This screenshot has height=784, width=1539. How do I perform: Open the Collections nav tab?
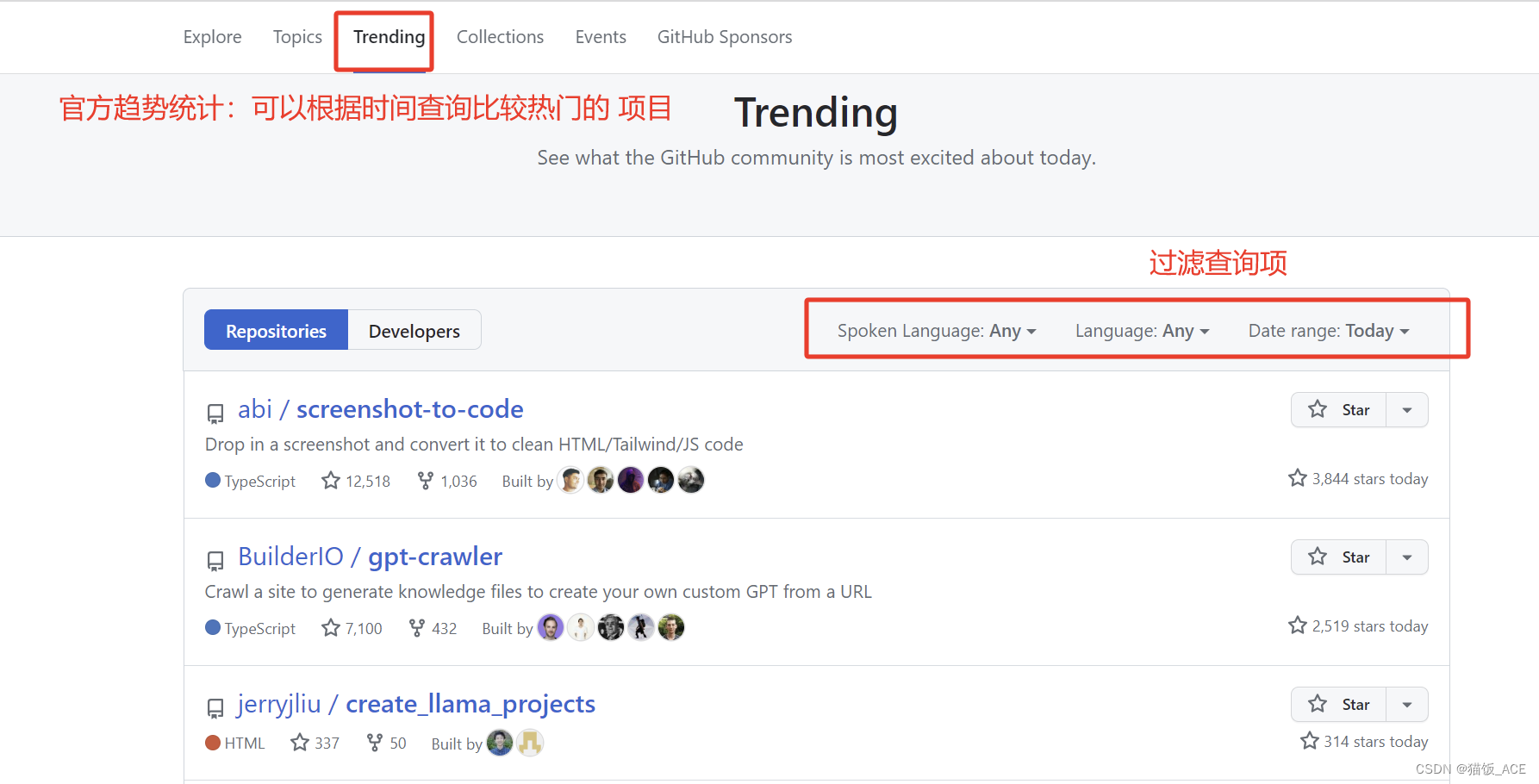(500, 37)
